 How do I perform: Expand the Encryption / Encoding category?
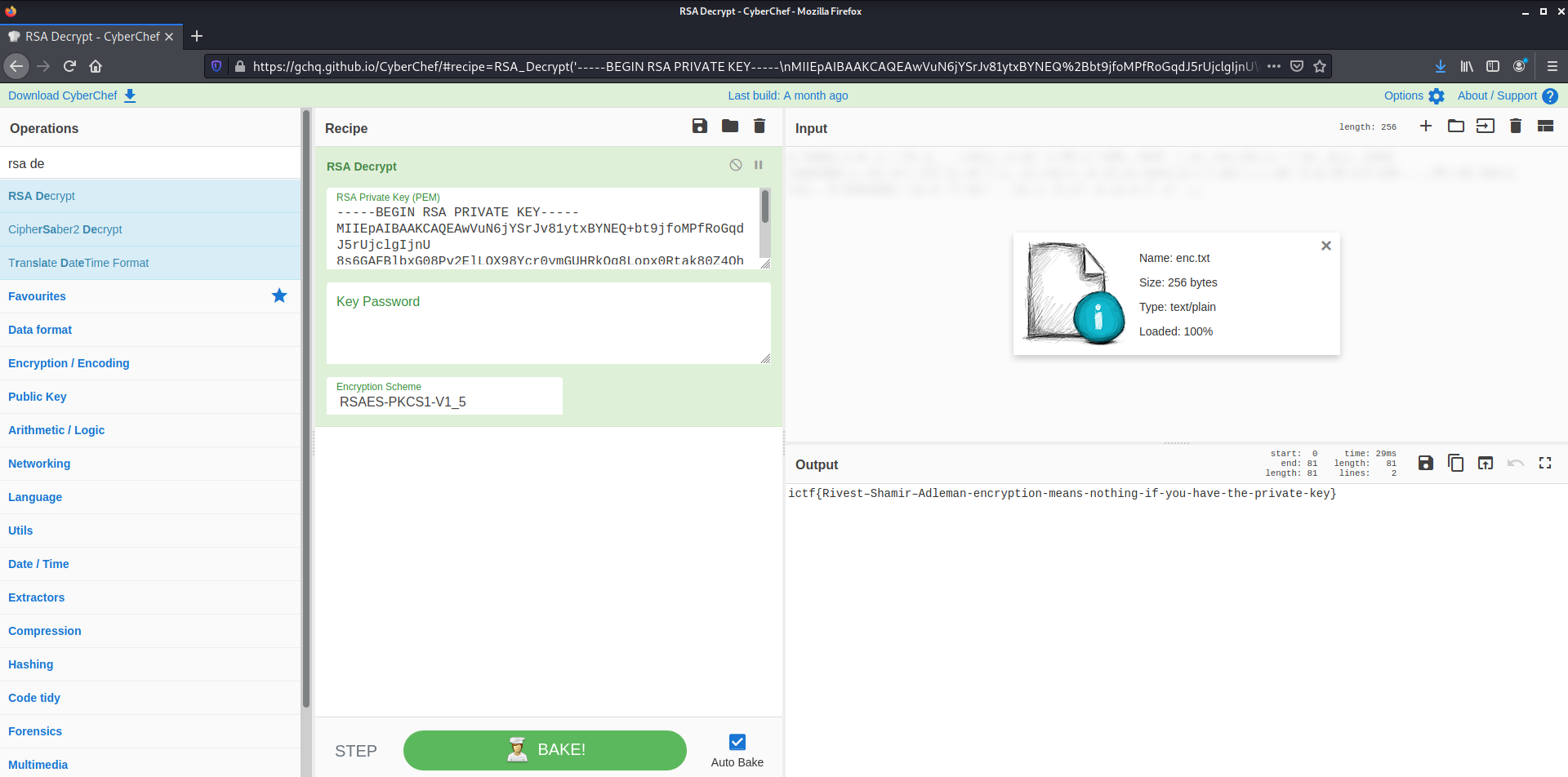tap(69, 363)
